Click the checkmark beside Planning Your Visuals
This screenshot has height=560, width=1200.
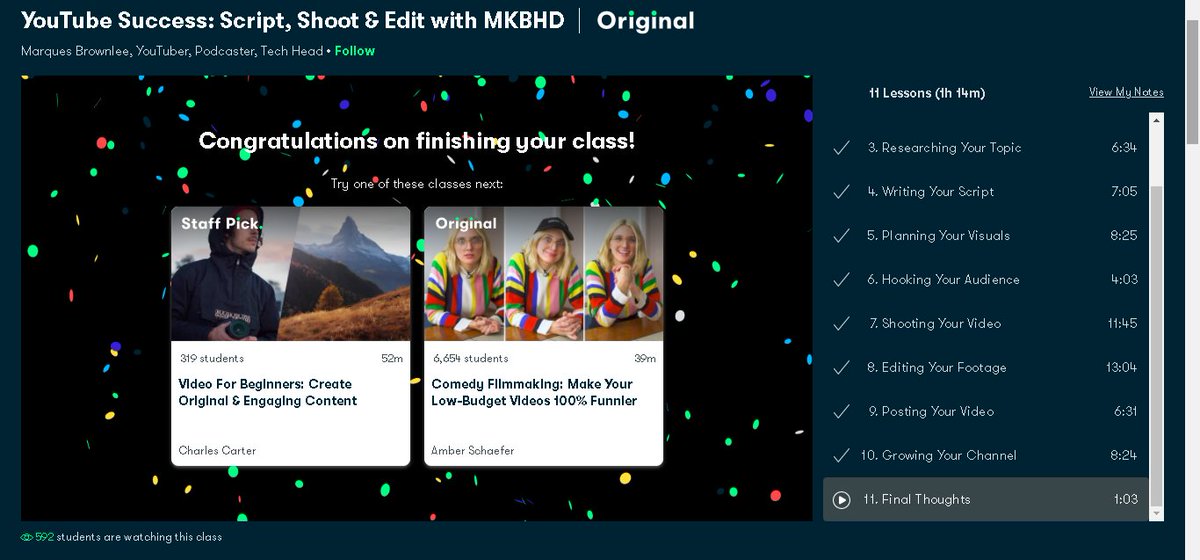[x=841, y=236]
